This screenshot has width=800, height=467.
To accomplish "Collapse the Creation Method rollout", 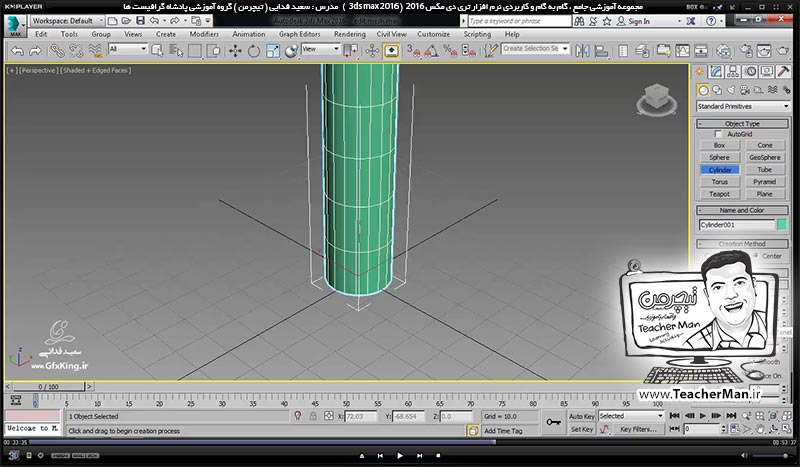I will (742, 244).
